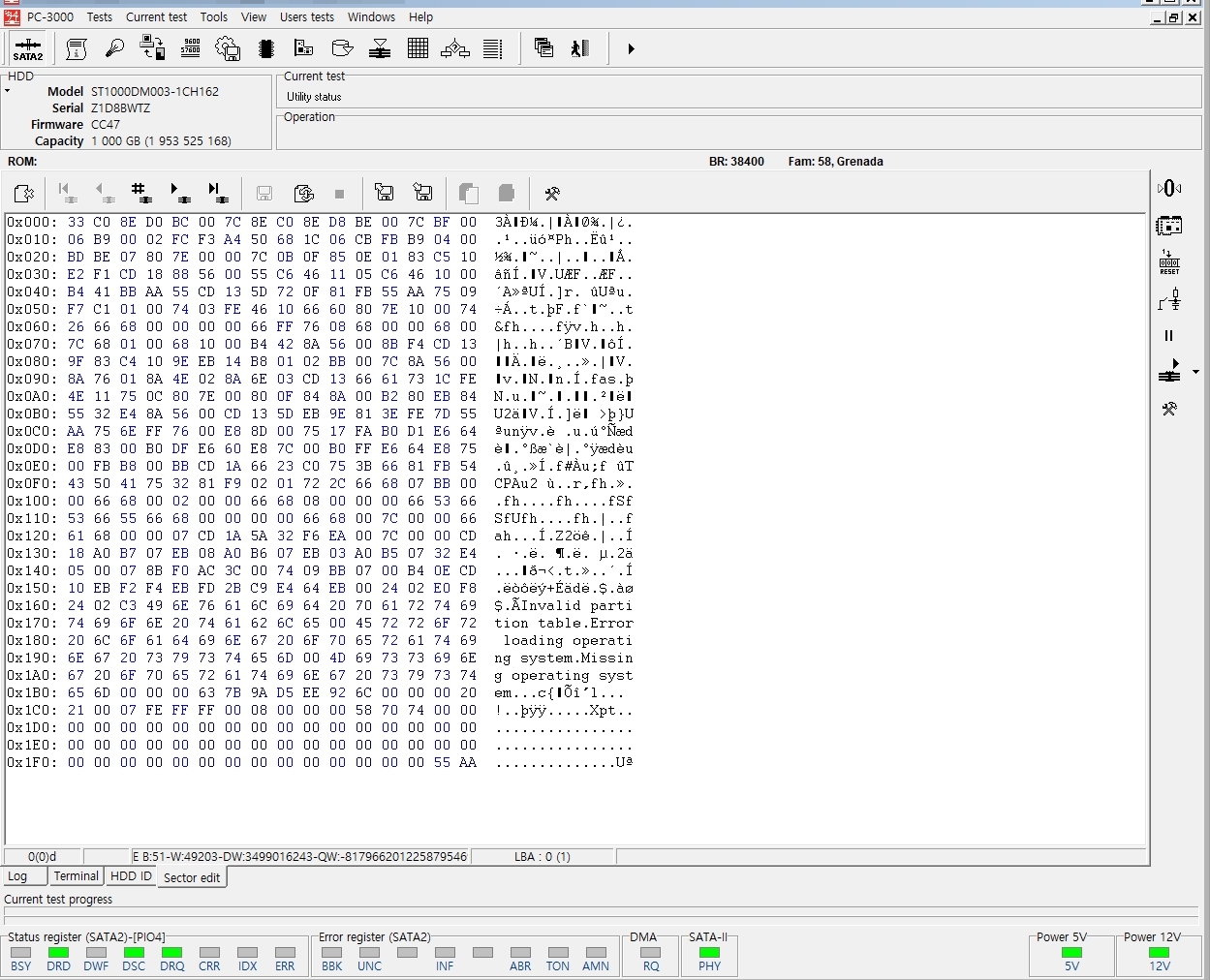Open the grid sector map icon
Screen dimensions: 1210x980
coord(418,48)
